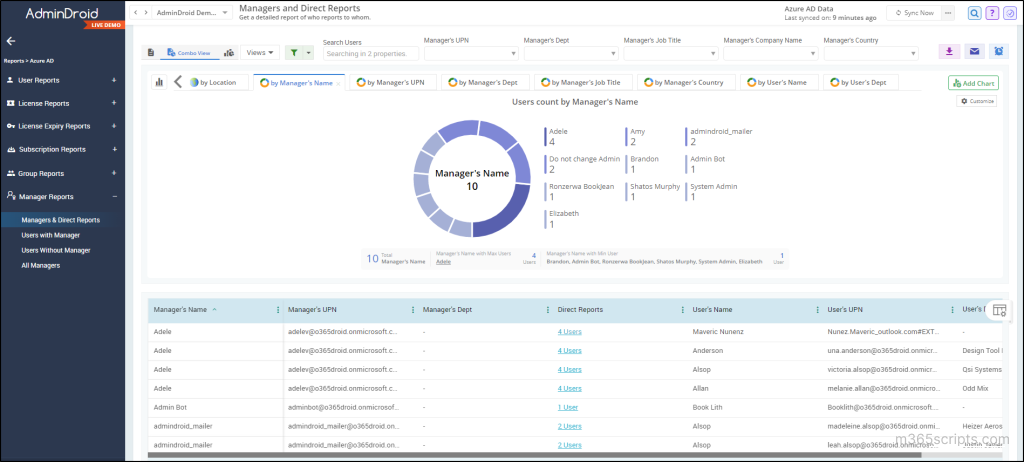Focus the Search Users input field
The height and width of the screenshot is (462, 1024).
tap(371, 54)
